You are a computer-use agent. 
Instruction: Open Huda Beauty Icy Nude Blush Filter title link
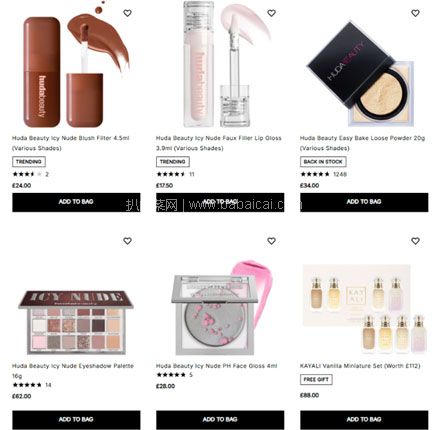click(71, 143)
